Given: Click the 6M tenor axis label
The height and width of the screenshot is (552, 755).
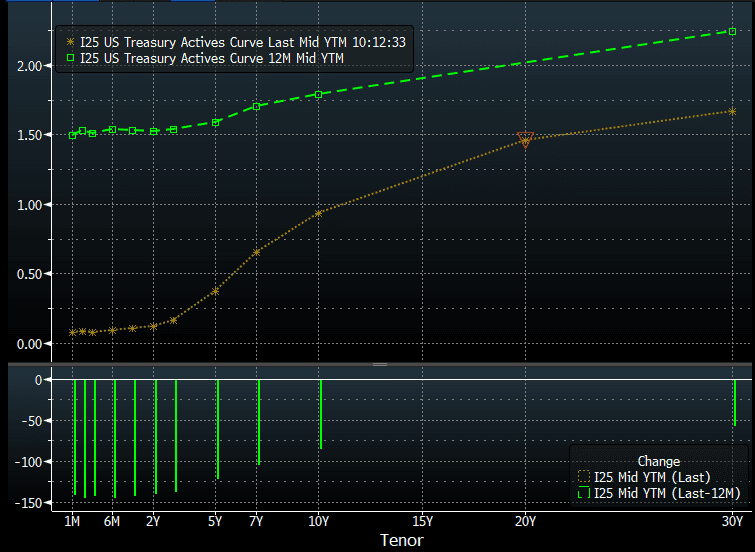Looking at the screenshot, I should [112, 522].
